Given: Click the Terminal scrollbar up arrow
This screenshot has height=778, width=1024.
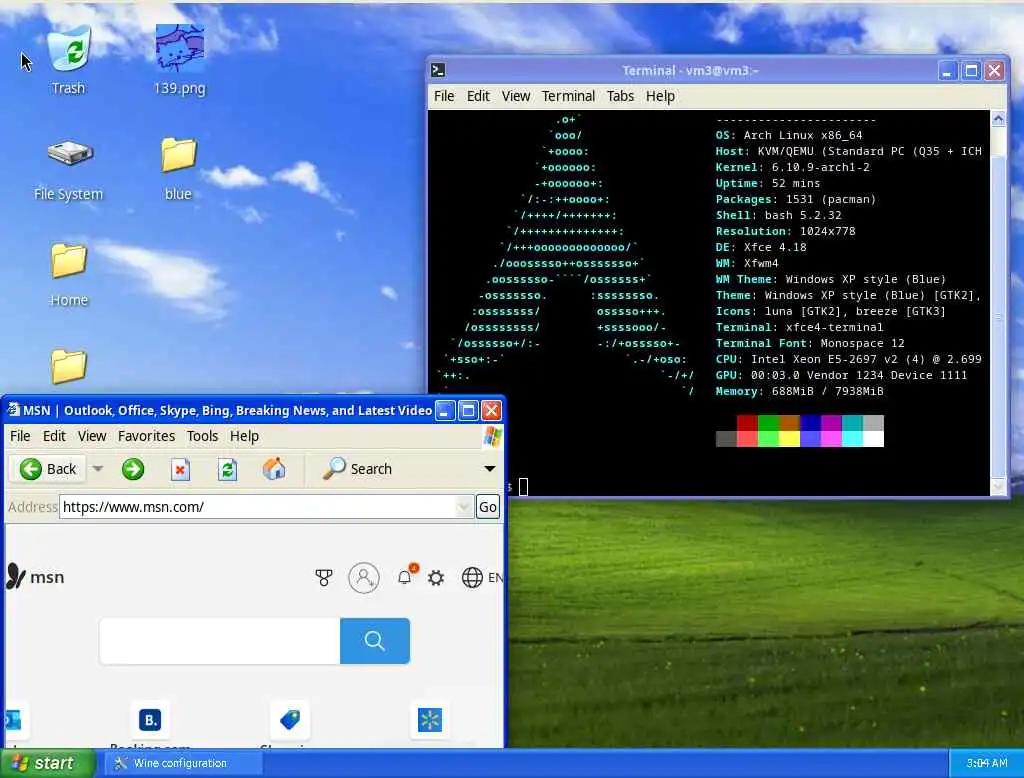Looking at the screenshot, I should [998, 119].
